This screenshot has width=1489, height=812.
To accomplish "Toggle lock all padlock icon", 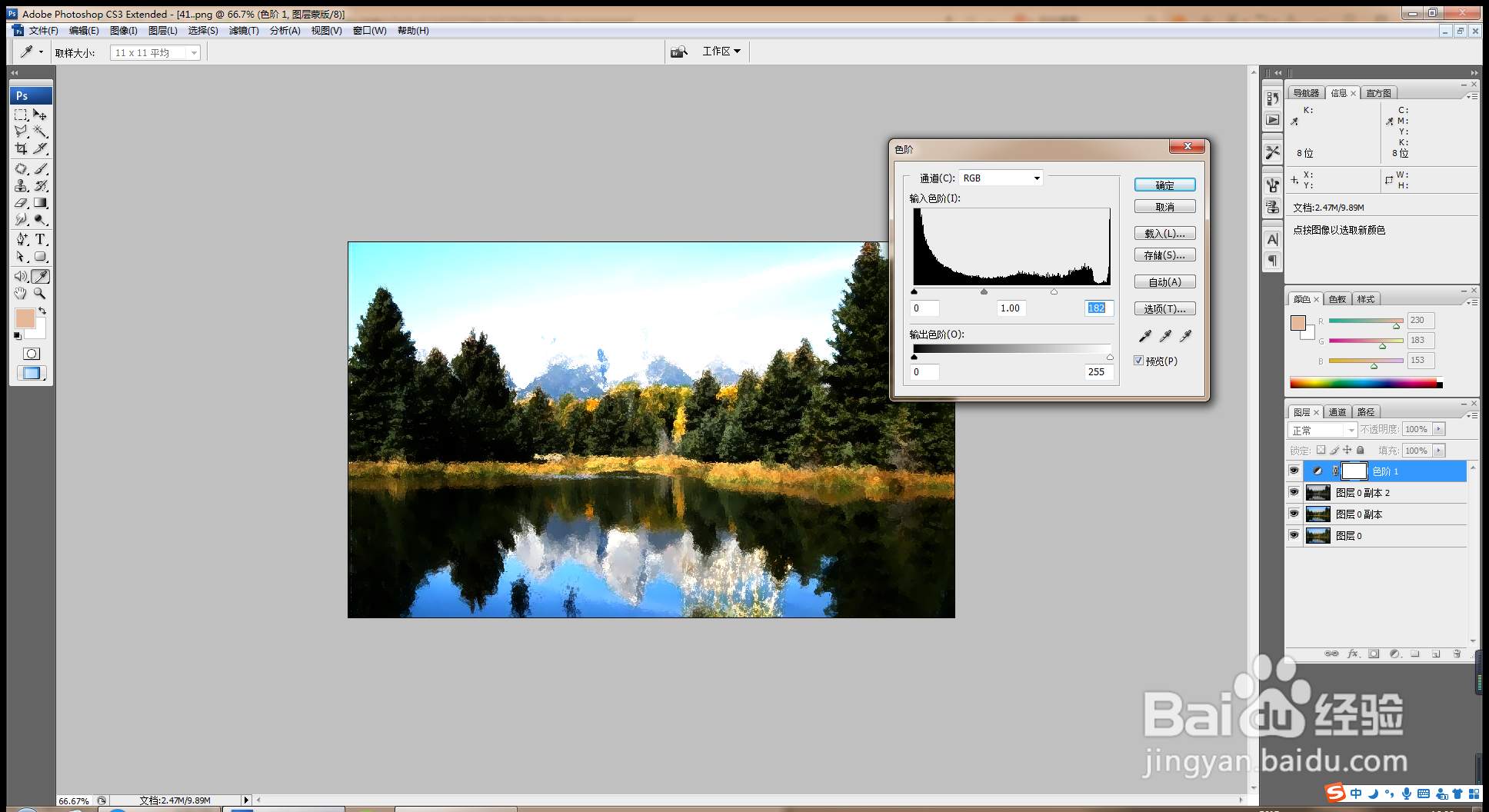I will coord(1360,450).
